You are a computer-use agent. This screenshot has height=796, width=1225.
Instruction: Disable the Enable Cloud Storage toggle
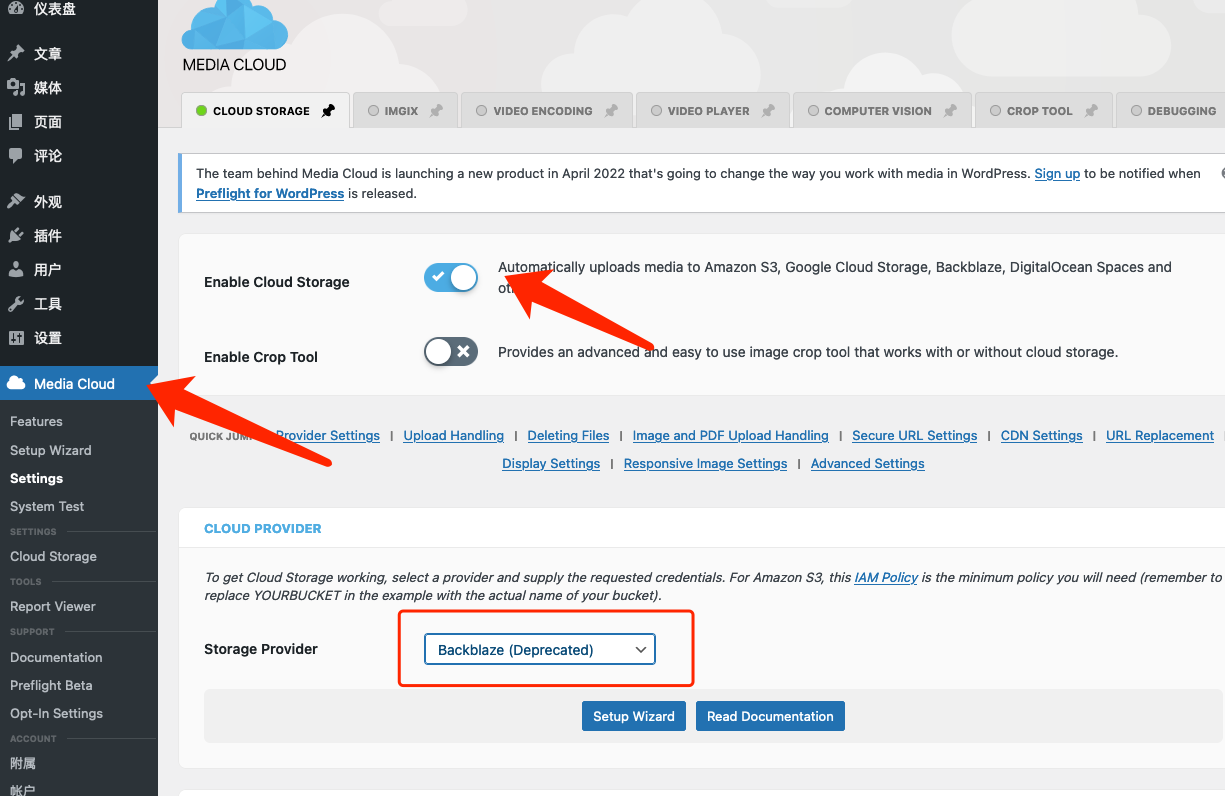click(x=451, y=277)
